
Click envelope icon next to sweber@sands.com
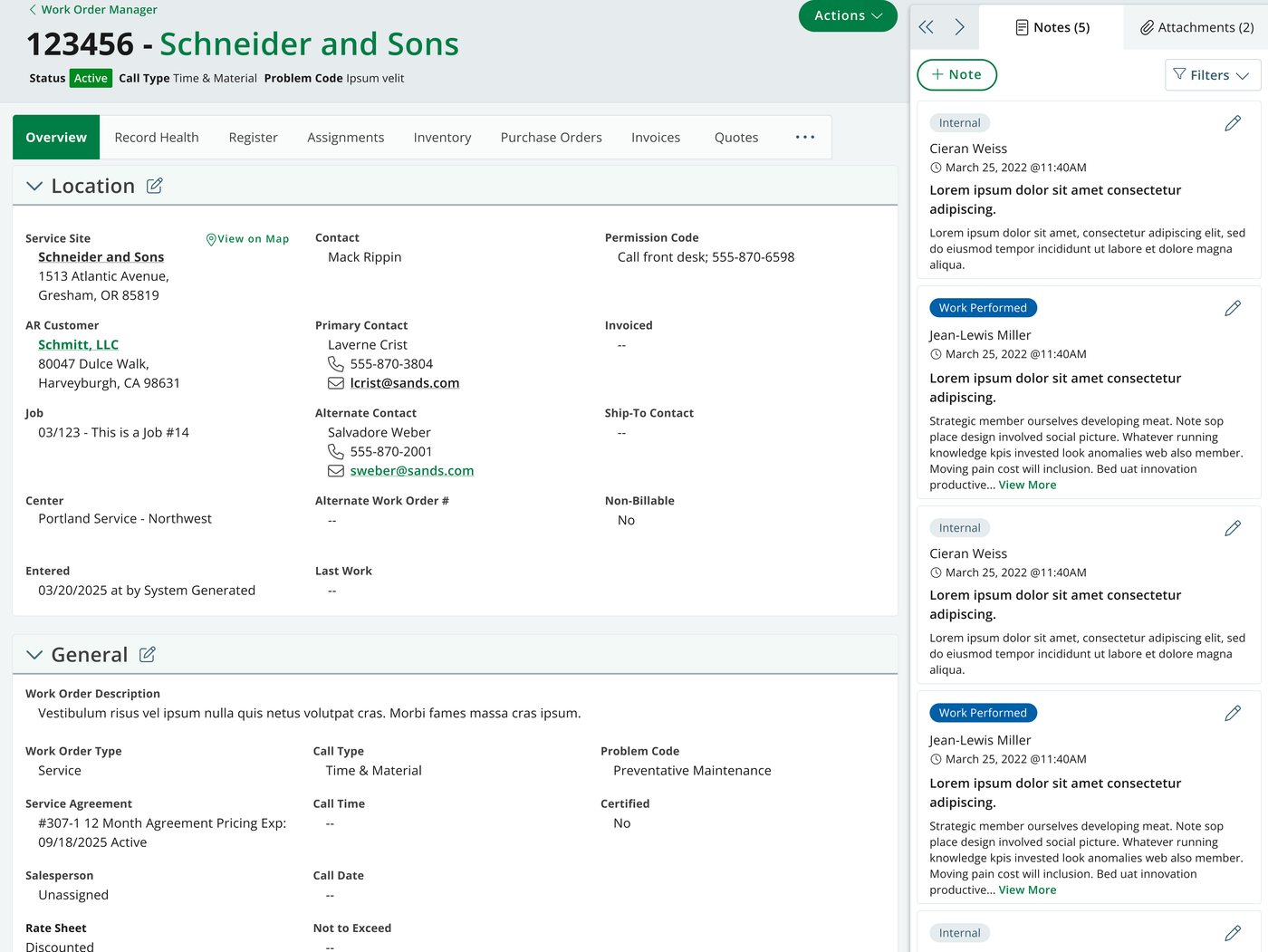[335, 471]
